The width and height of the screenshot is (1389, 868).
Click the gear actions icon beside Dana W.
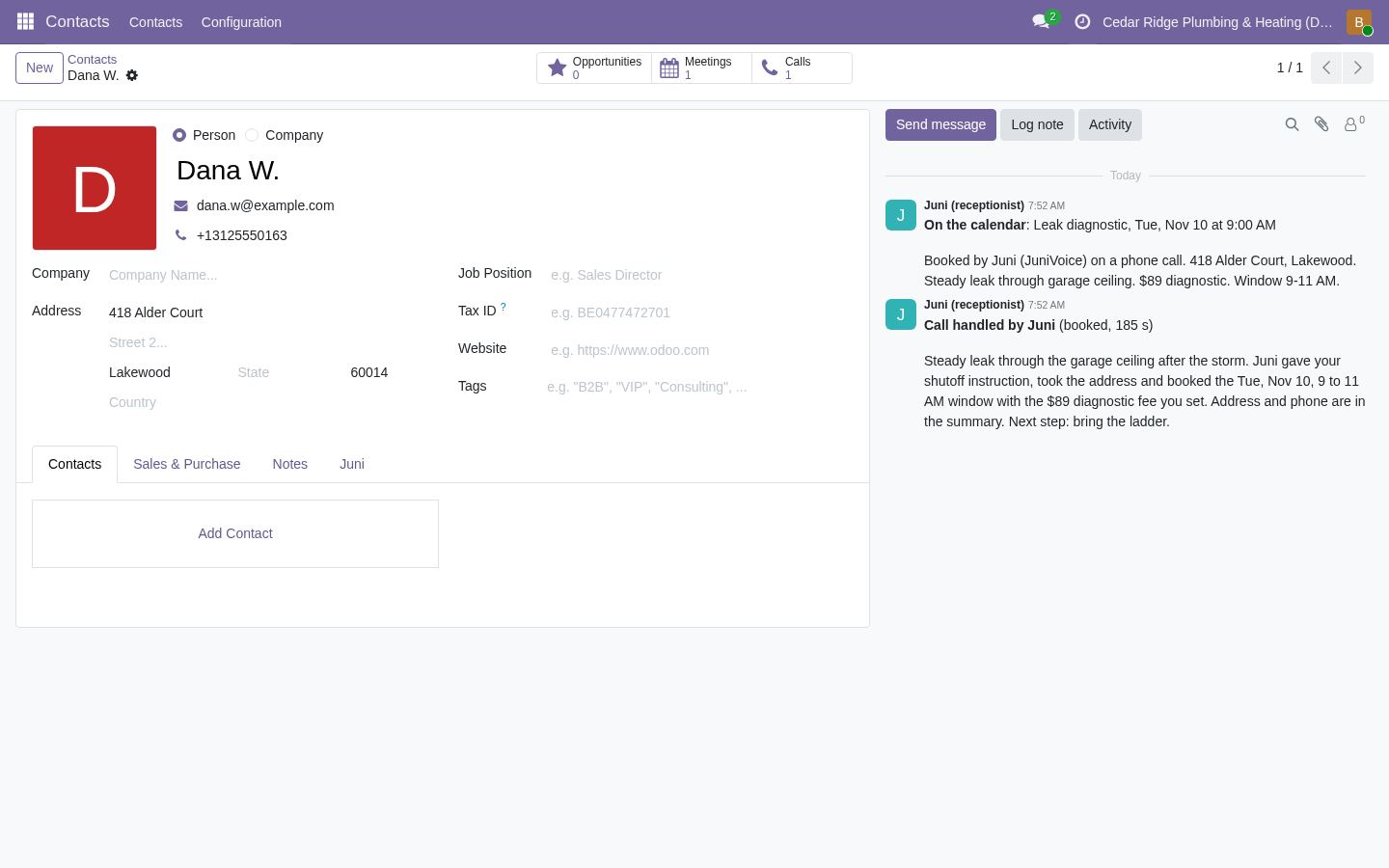[132, 75]
